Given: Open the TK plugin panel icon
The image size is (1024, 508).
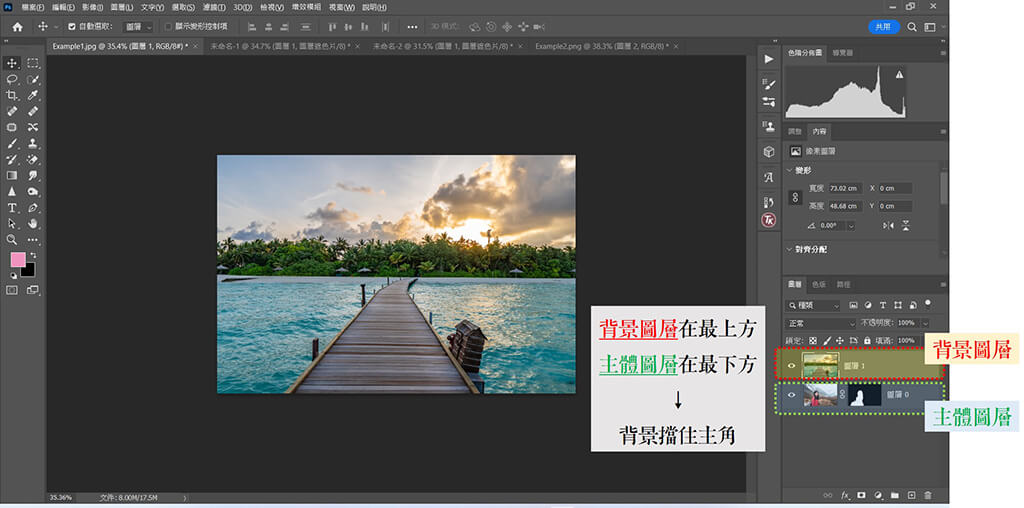Looking at the screenshot, I should click(769, 220).
